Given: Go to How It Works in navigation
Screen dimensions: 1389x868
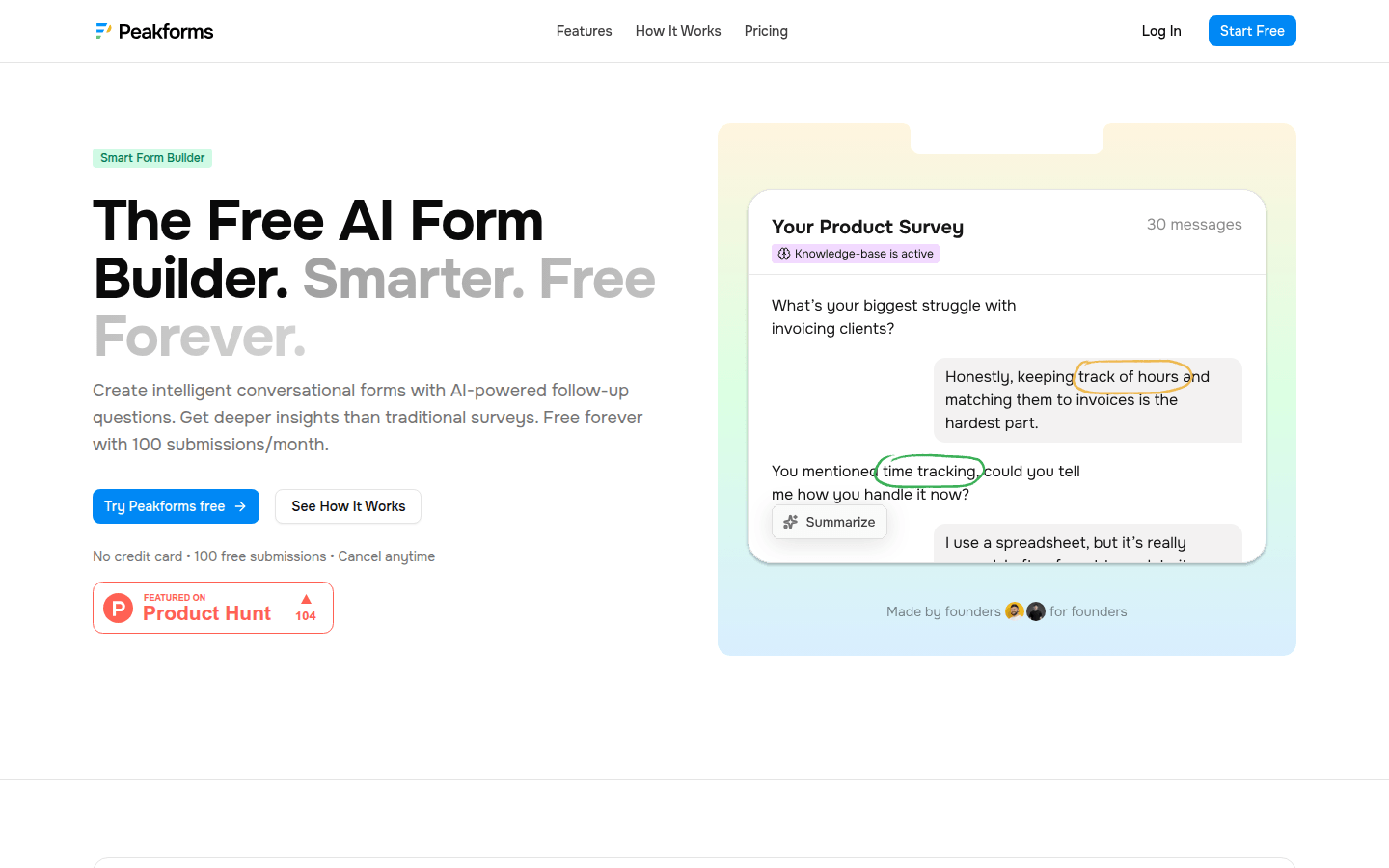Looking at the screenshot, I should pyautogui.click(x=678, y=31).
